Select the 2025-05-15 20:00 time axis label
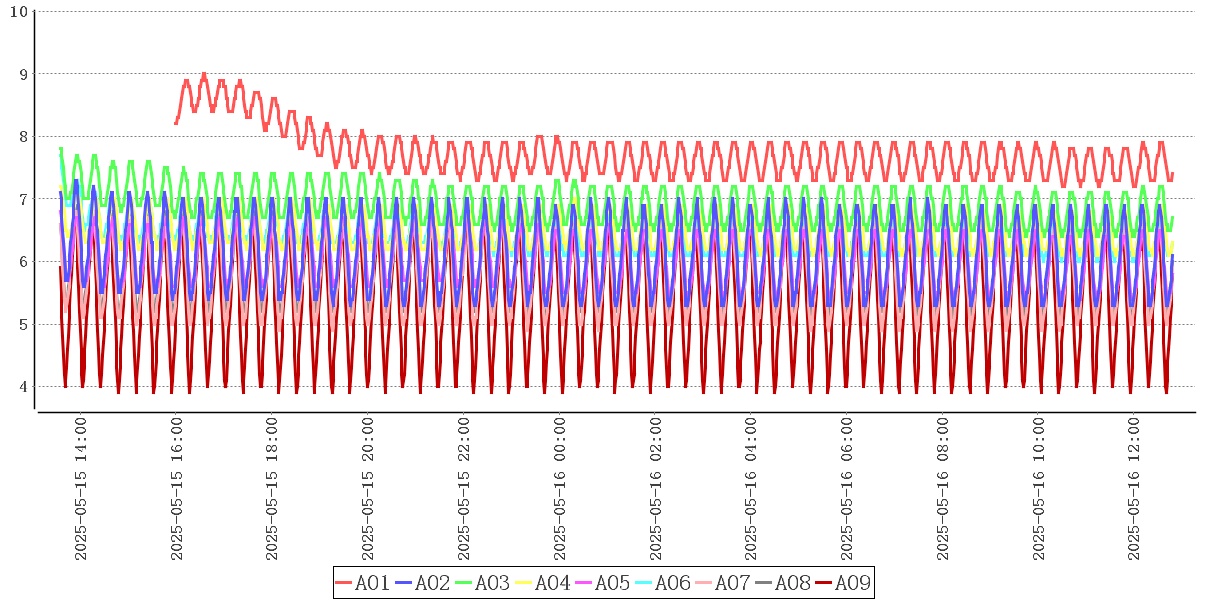This screenshot has width=1207, height=600. point(368,490)
